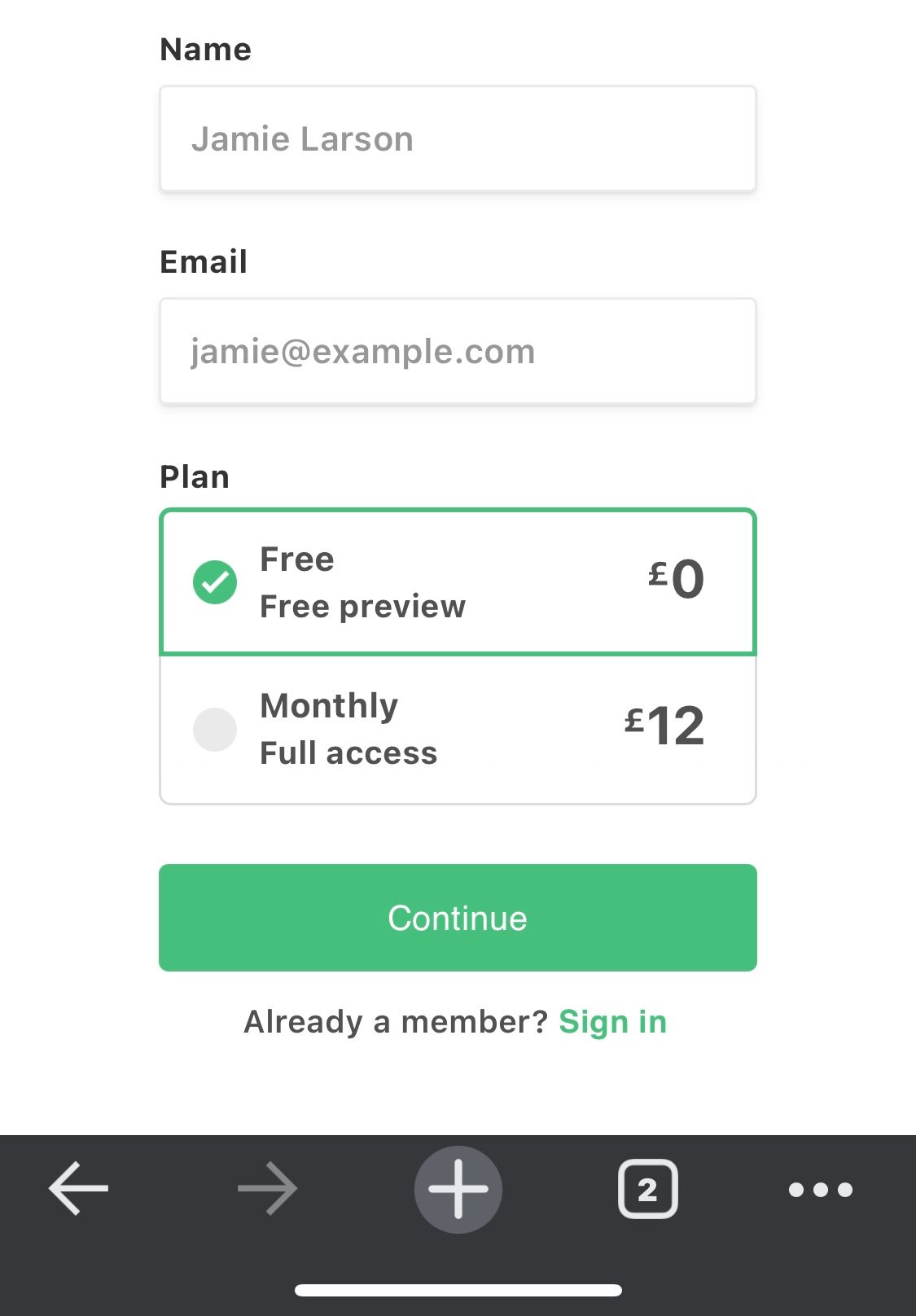Viewport: 916px width, 1316px height.
Task: Click the Email input field
Action: tap(458, 351)
